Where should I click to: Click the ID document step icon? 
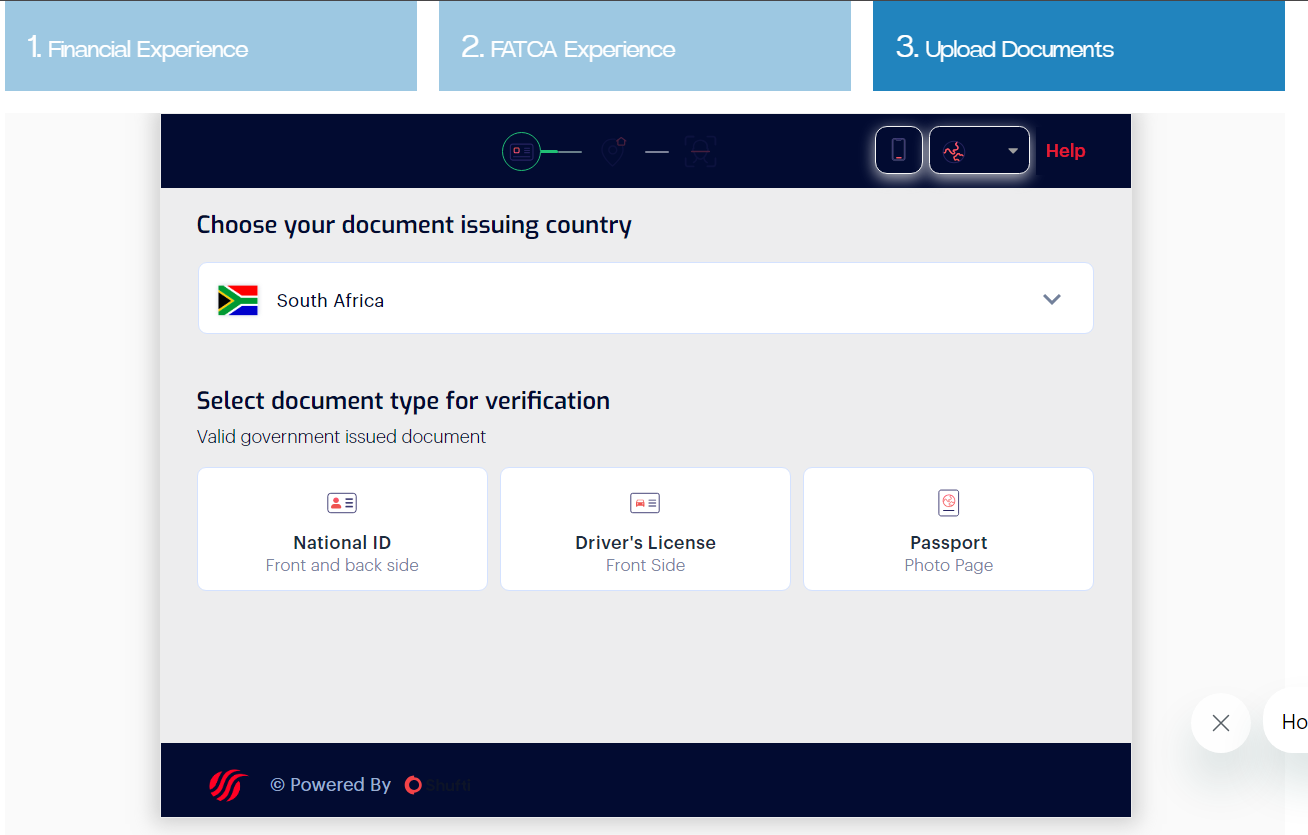(520, 152)
